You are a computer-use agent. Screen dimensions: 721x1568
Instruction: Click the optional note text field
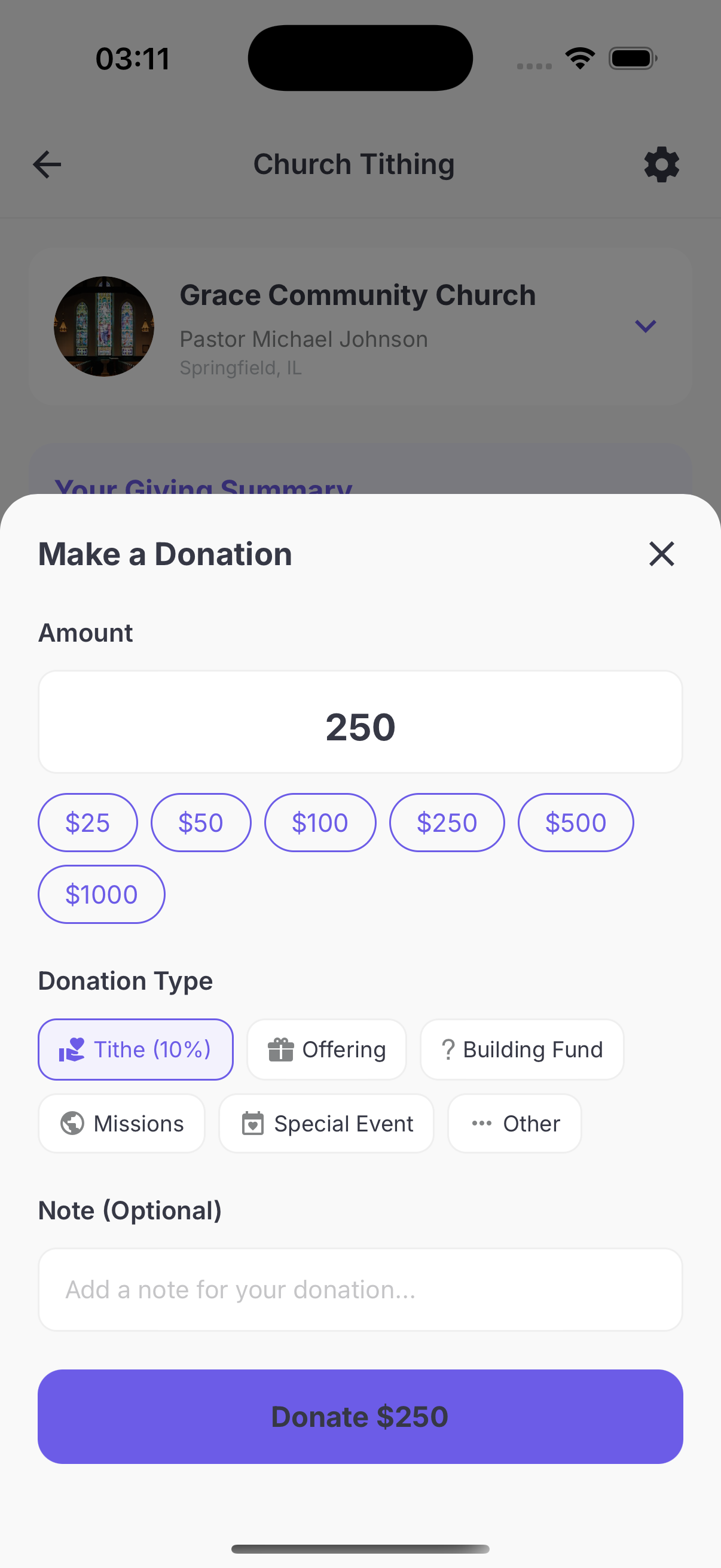tap(360, 1289)
